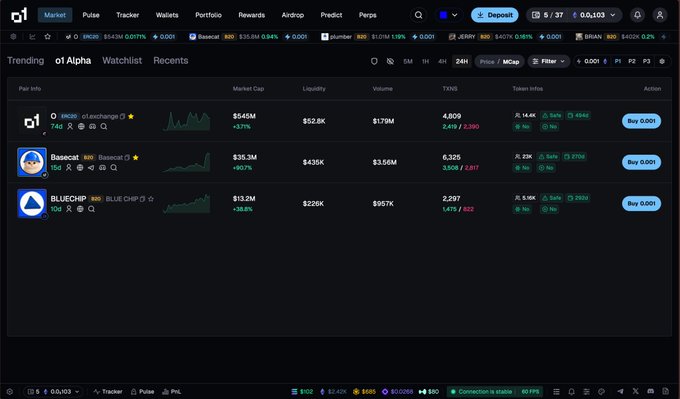The image size is (680, 399).
Task: Switch to the Watchlist tab
Action: (x=122, y=61)
